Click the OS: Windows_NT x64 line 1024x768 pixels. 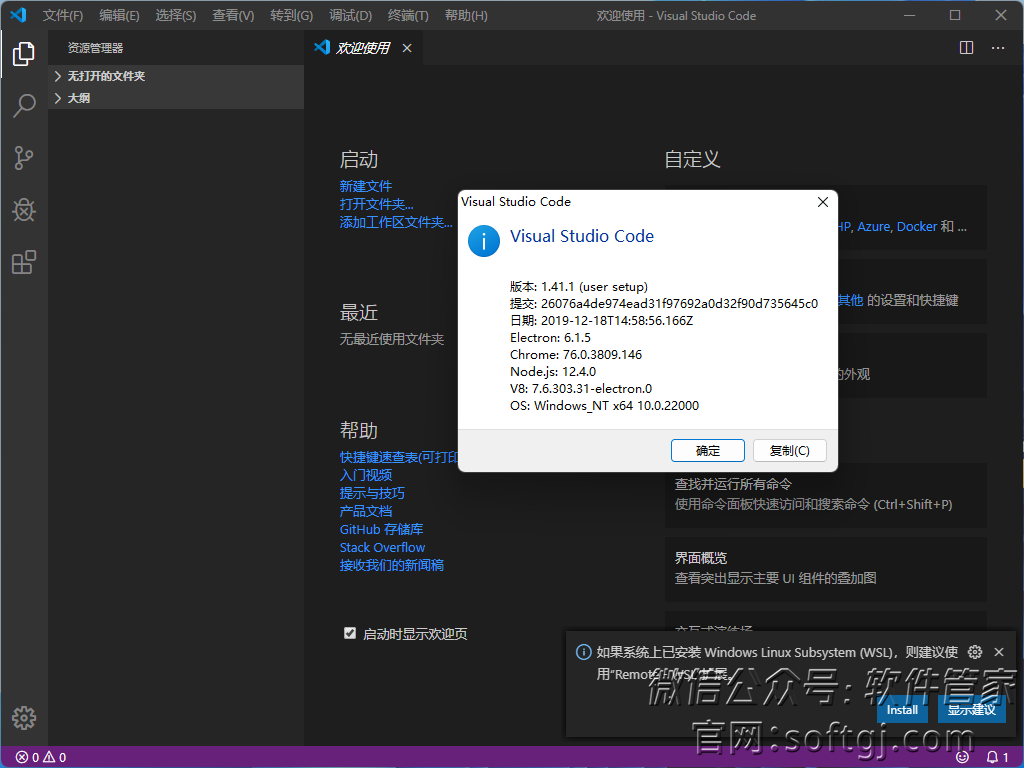604,406
